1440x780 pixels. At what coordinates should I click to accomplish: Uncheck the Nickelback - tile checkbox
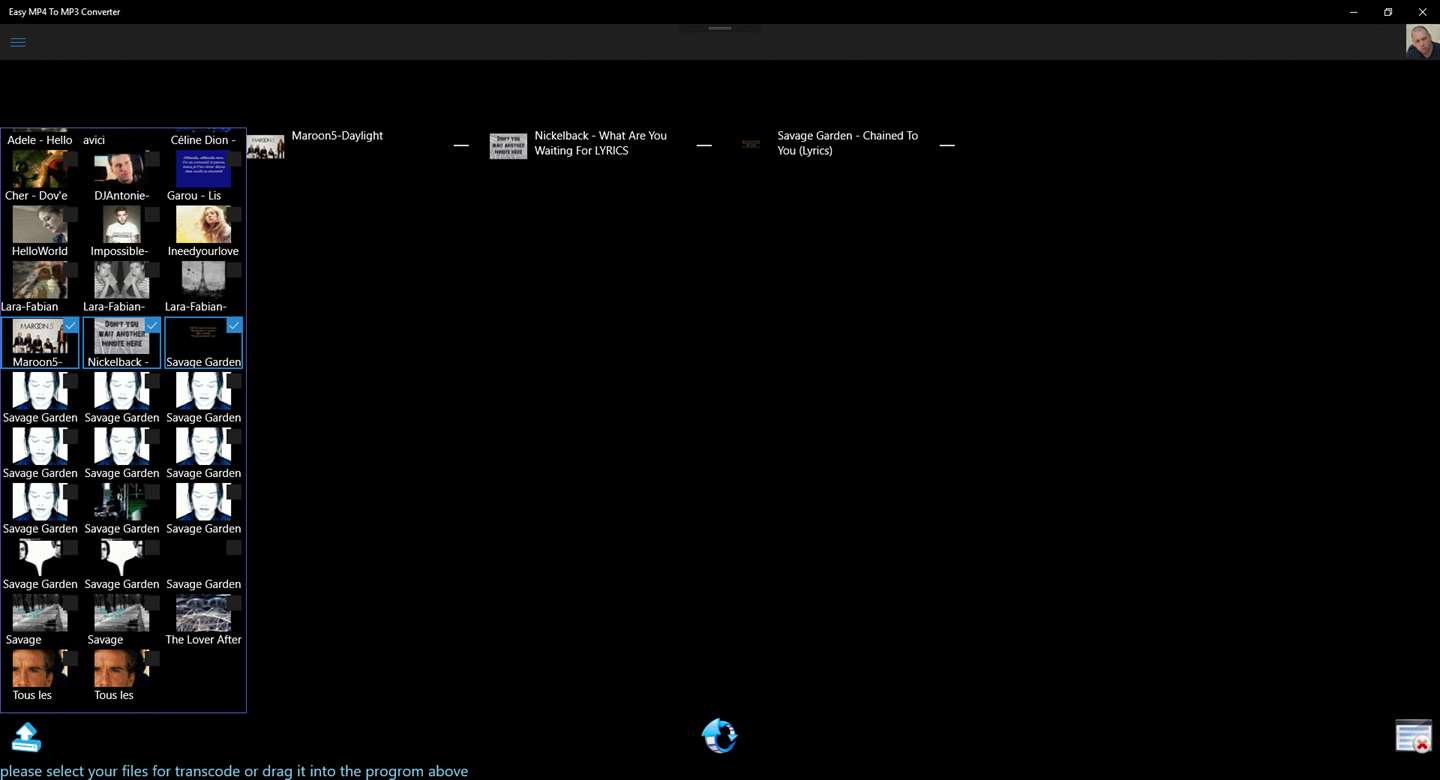(152, 325)
